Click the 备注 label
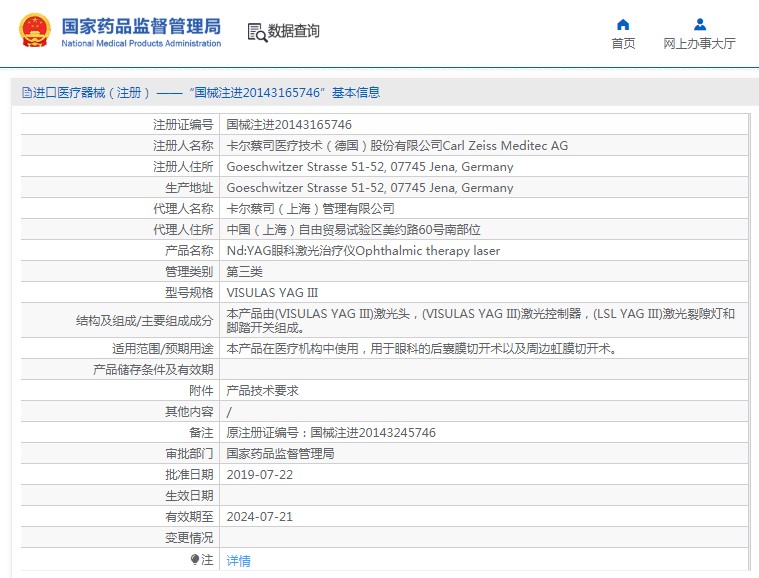 [x=201, y=432]
